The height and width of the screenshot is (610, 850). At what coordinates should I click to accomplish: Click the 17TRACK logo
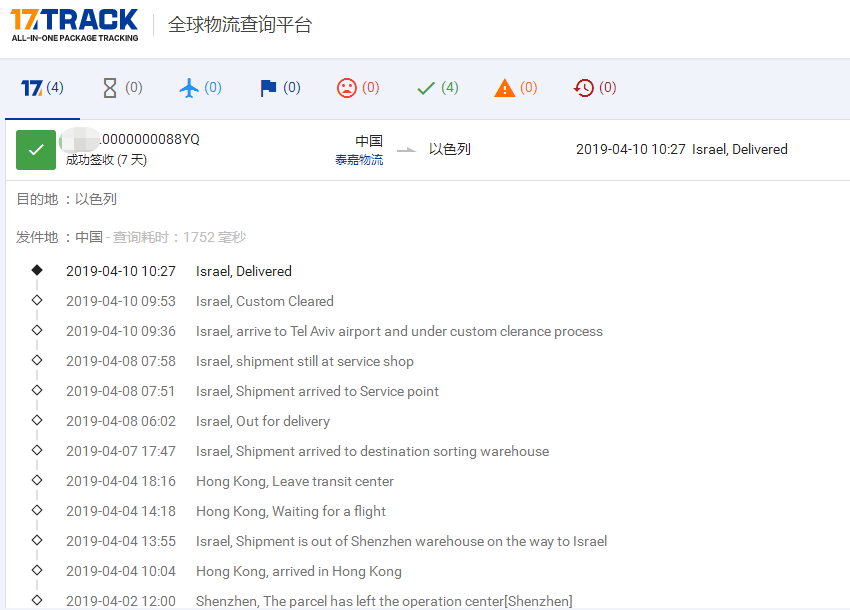(x=72, y=22)
